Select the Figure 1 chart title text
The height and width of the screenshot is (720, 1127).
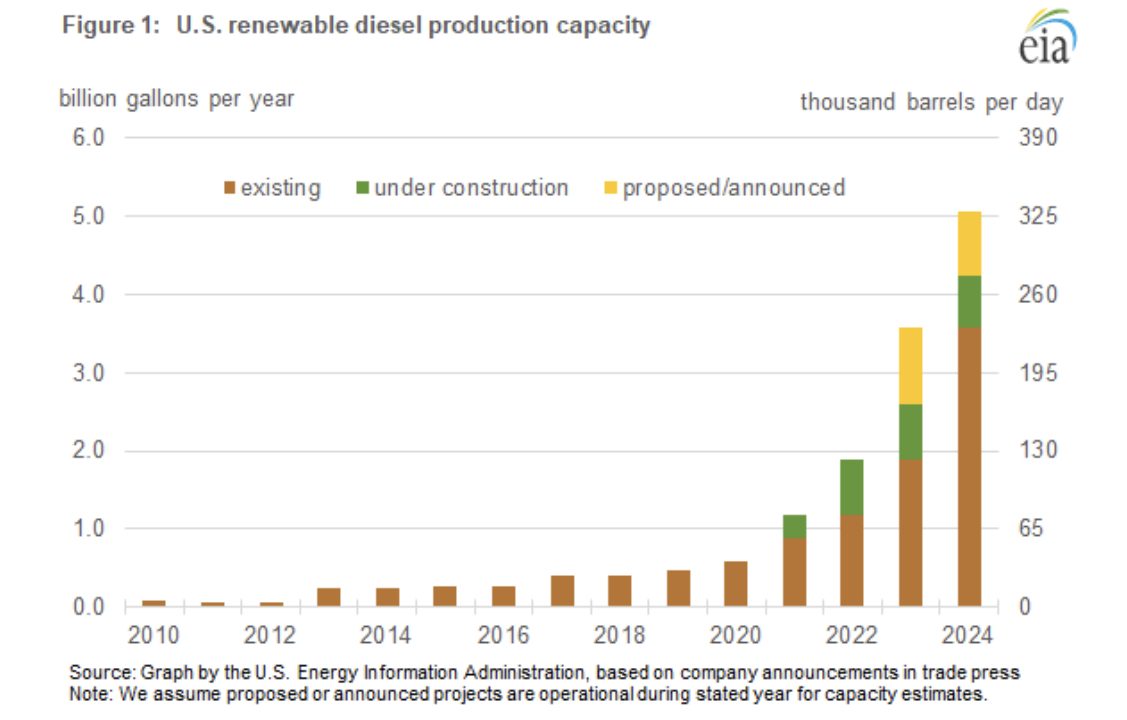(356, 25)
